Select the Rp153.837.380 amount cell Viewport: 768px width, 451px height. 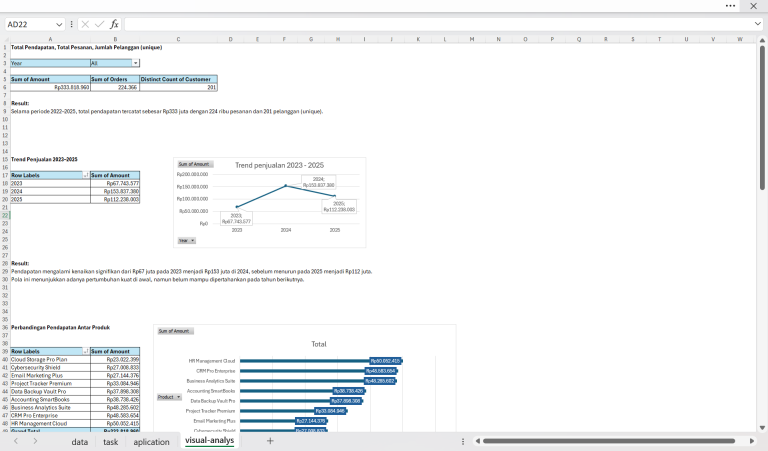point(115,191)
